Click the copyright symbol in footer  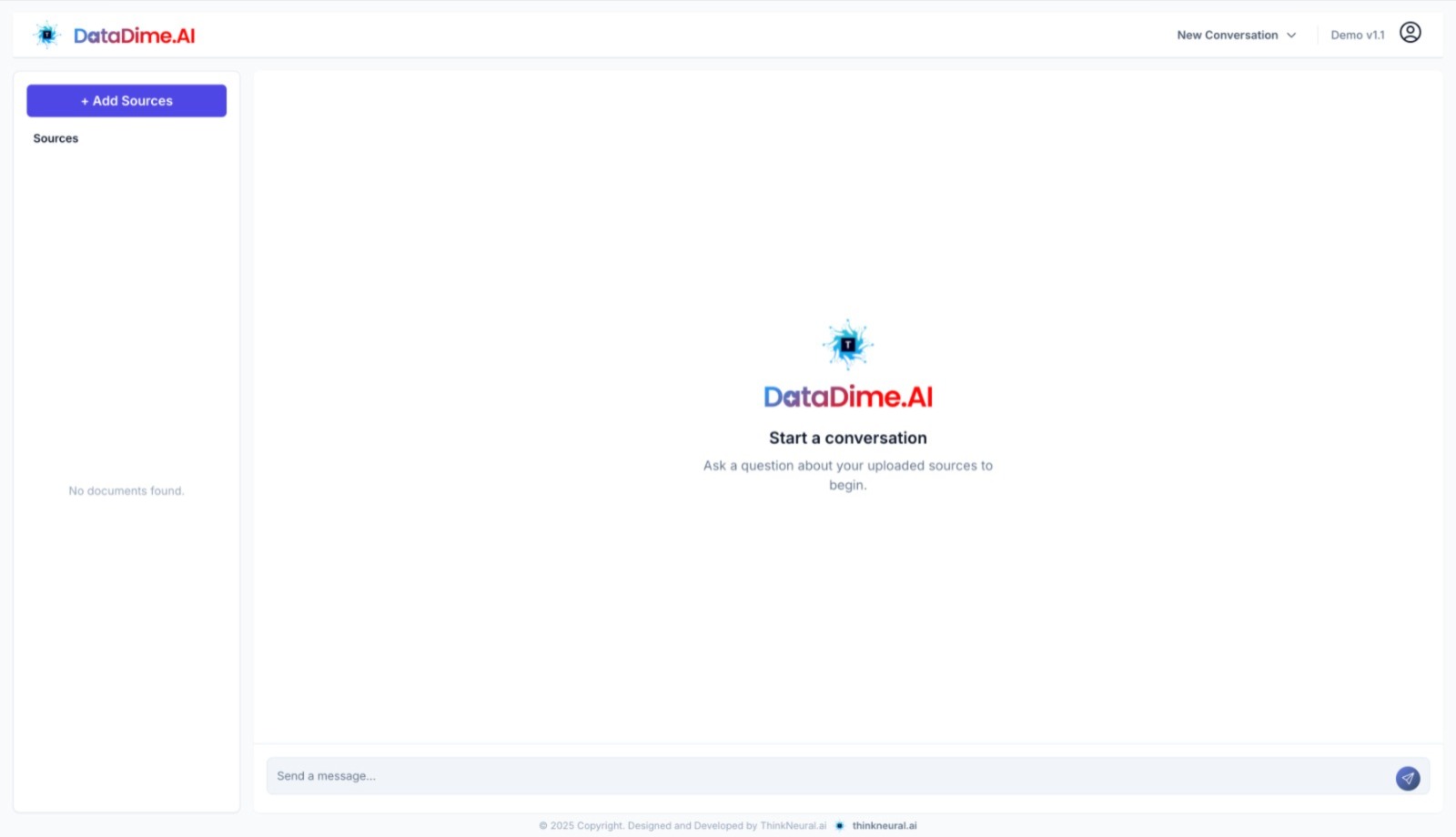tap(543, 826)
